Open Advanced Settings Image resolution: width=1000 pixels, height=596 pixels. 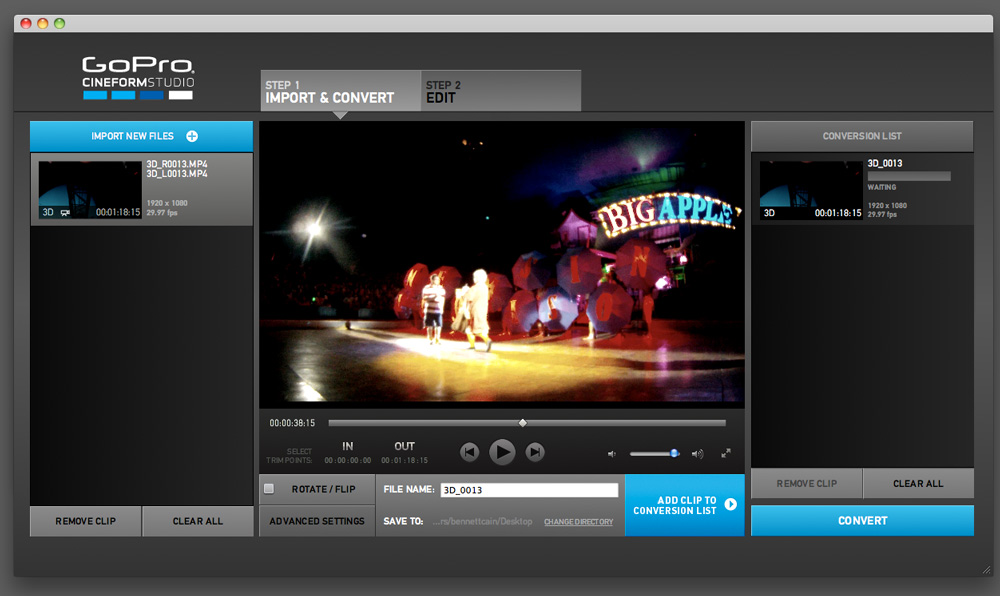tap(317, 521)
